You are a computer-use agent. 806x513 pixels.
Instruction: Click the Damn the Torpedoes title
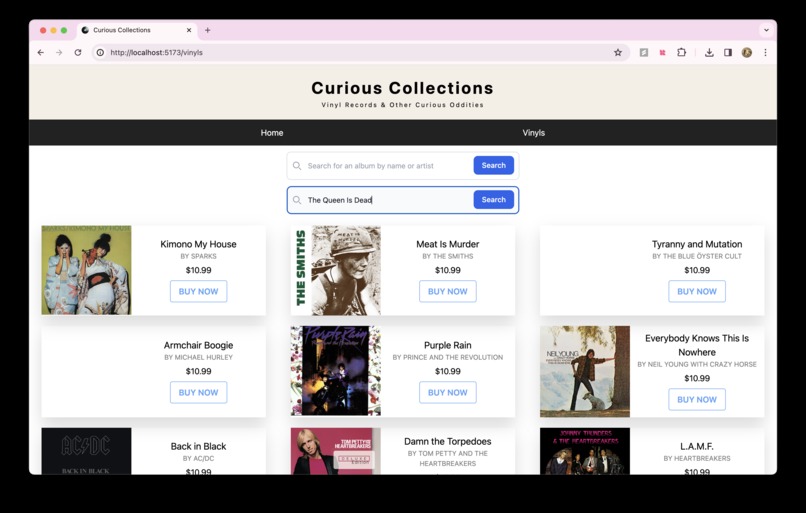(448, 442)
